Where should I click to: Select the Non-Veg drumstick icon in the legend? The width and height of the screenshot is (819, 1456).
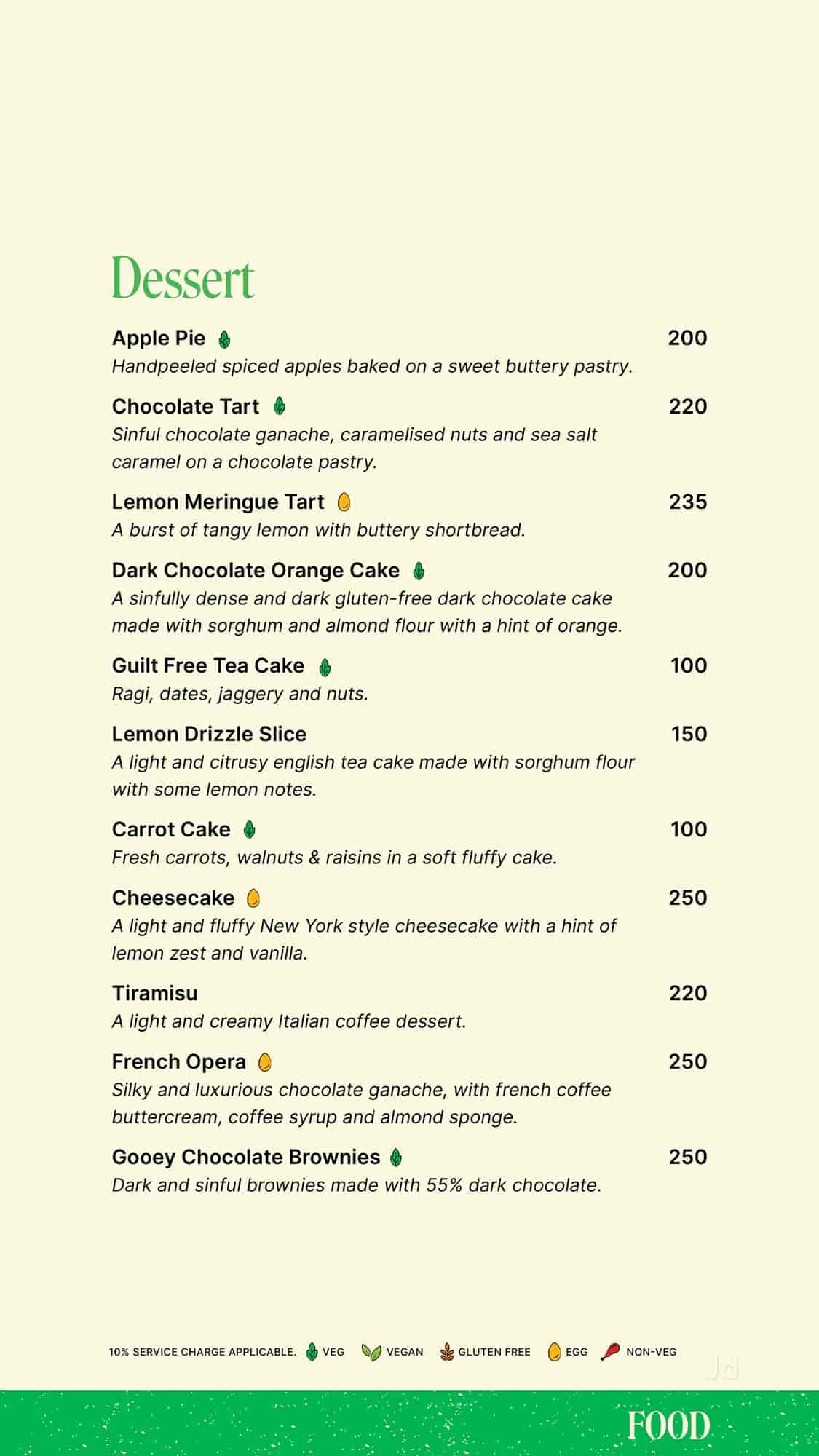(x=610, y=1353)
